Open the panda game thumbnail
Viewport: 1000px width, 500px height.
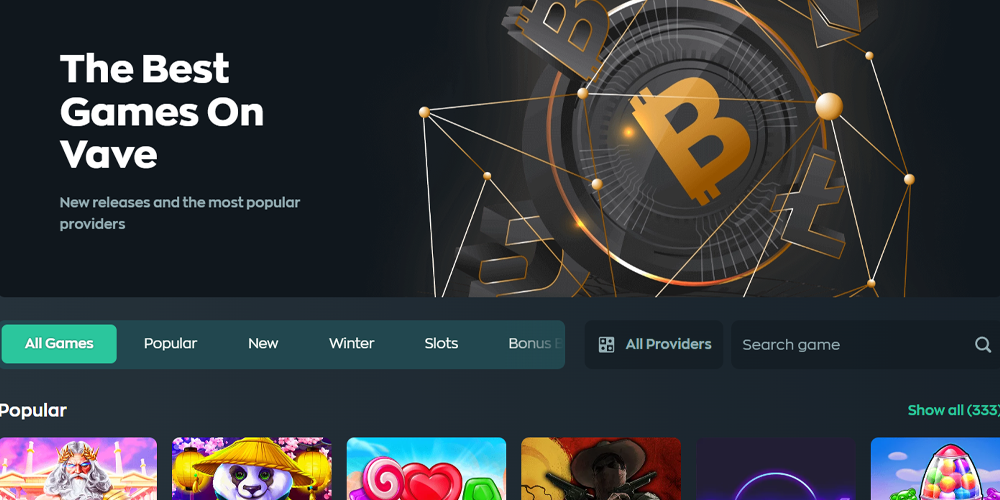(252, 469)
